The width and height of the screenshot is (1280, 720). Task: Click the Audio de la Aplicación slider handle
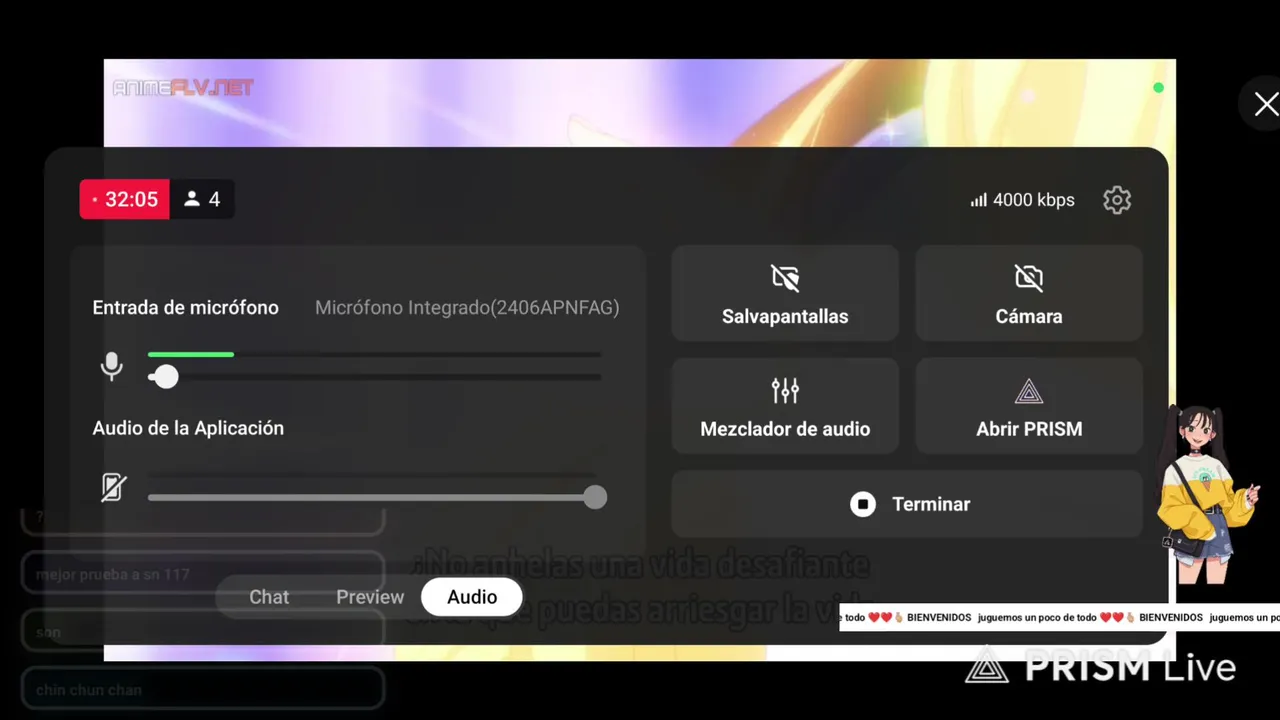(595, 497)
